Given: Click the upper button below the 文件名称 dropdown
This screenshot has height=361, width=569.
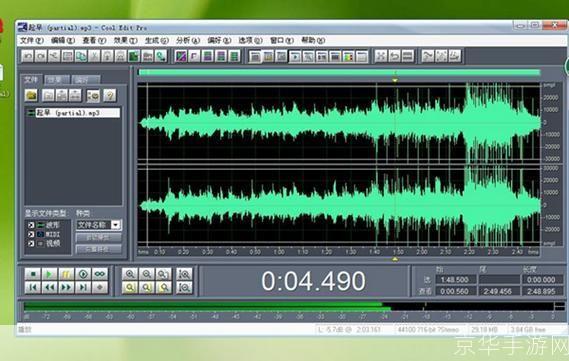Looking at the screenshot, I should [x=99, y=238].
